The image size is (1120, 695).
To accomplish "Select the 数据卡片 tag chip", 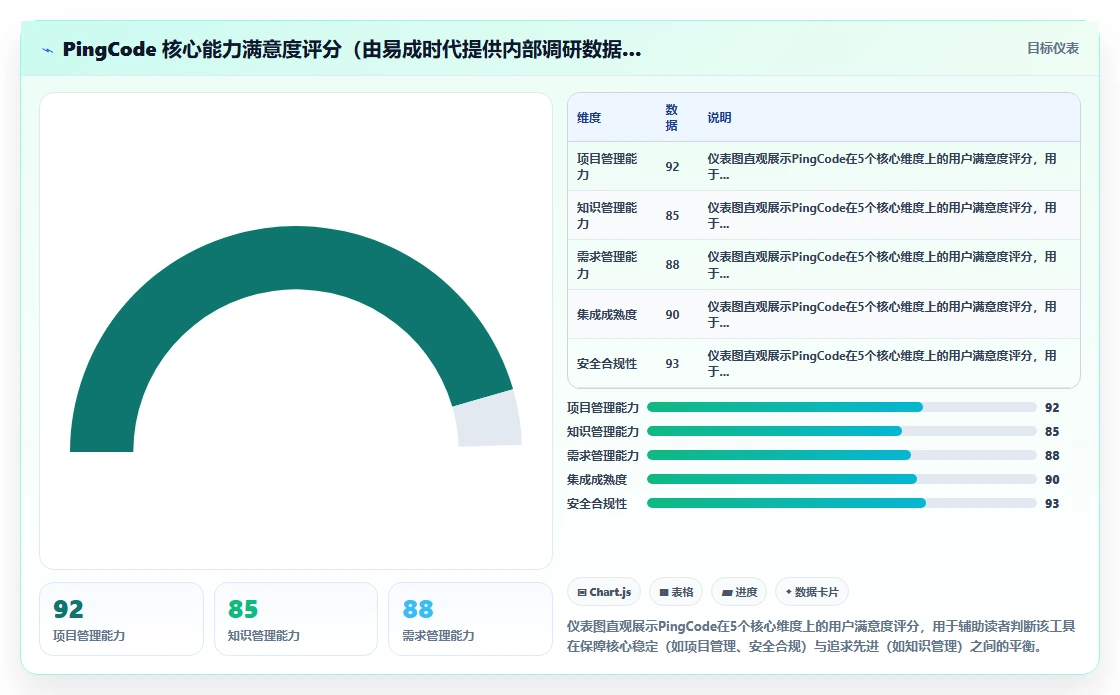I will pyautogui.click(x=811, y=592).
